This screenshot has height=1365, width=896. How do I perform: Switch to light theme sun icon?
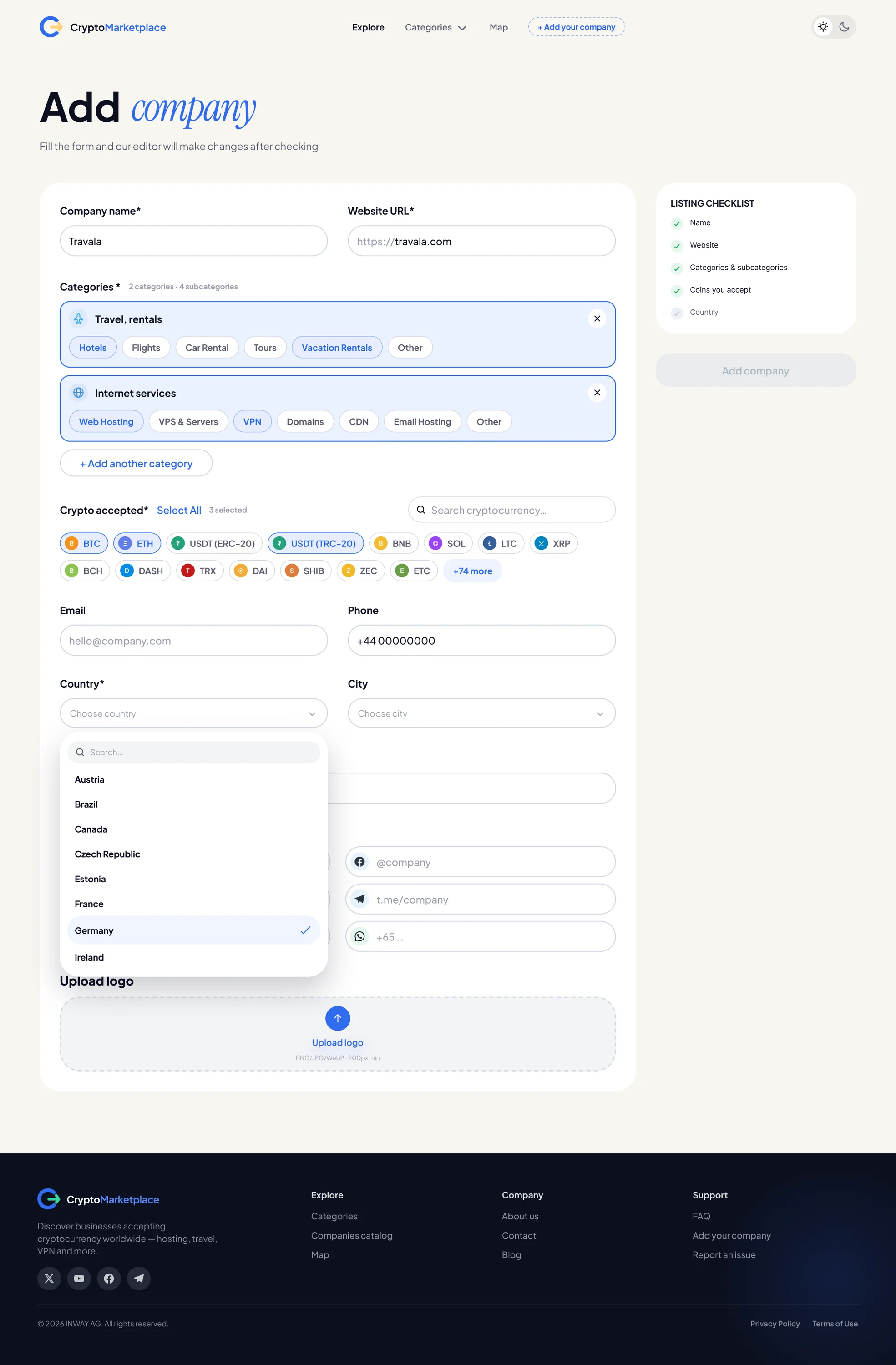[x=823, y=27]
